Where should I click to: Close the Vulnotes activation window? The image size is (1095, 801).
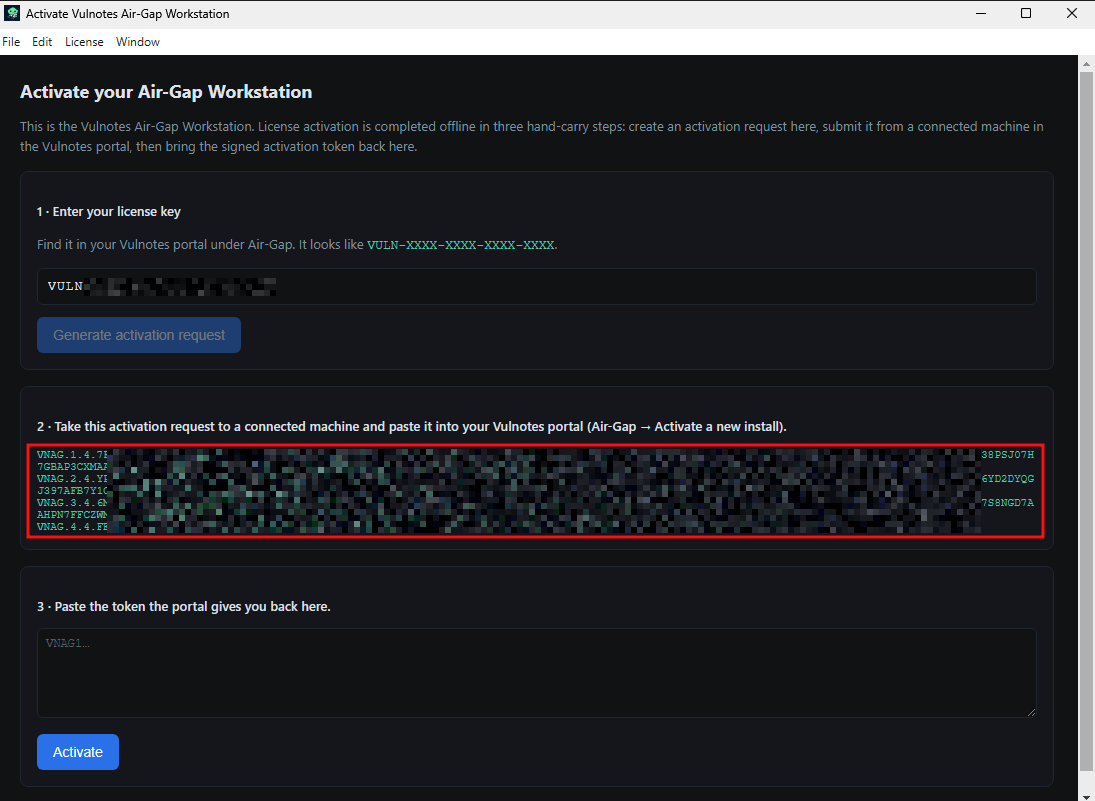(x=1072, y=13)
